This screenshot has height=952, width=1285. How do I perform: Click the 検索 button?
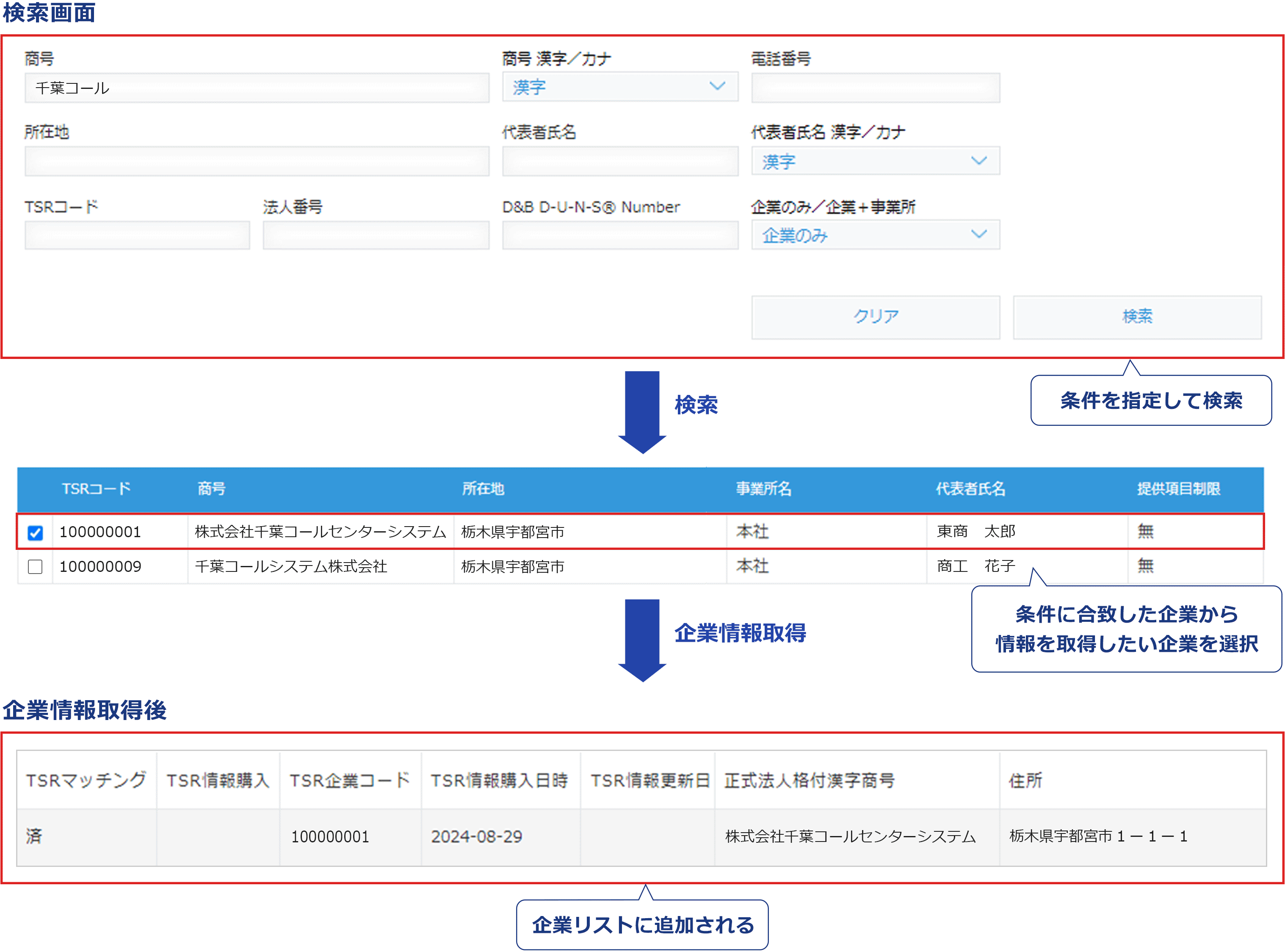coord(1137,317)
